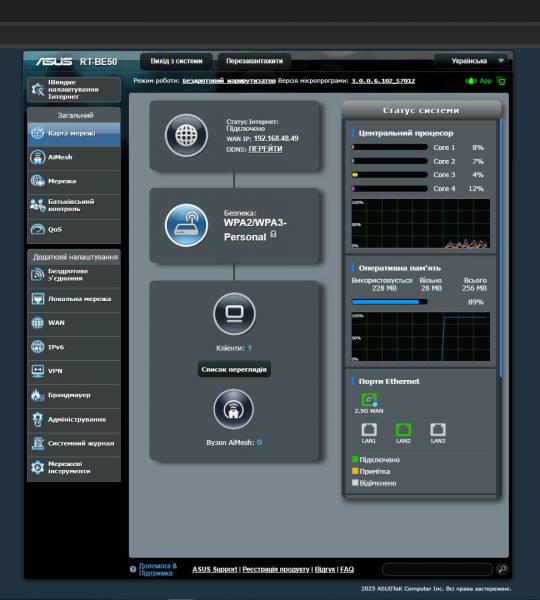Image resolution: width=540 pixels, height=600 pixels.
Task: Open the quick Internet setup wizard icon
Action: (38, 89)
